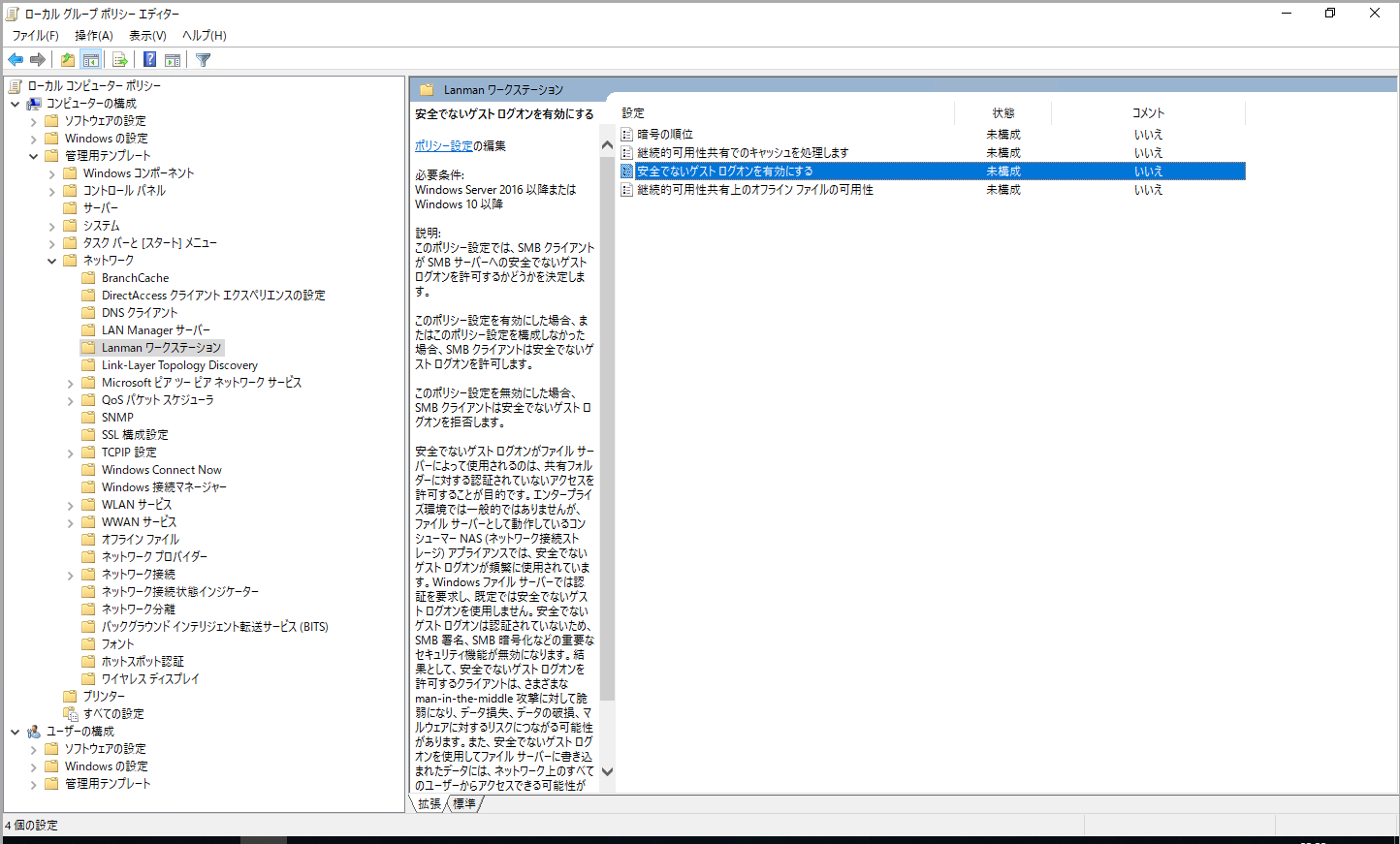Screen dimensions: 1400x844
Task: Click the ポリシー設定 edit link
Action: [x=444, y=145]
